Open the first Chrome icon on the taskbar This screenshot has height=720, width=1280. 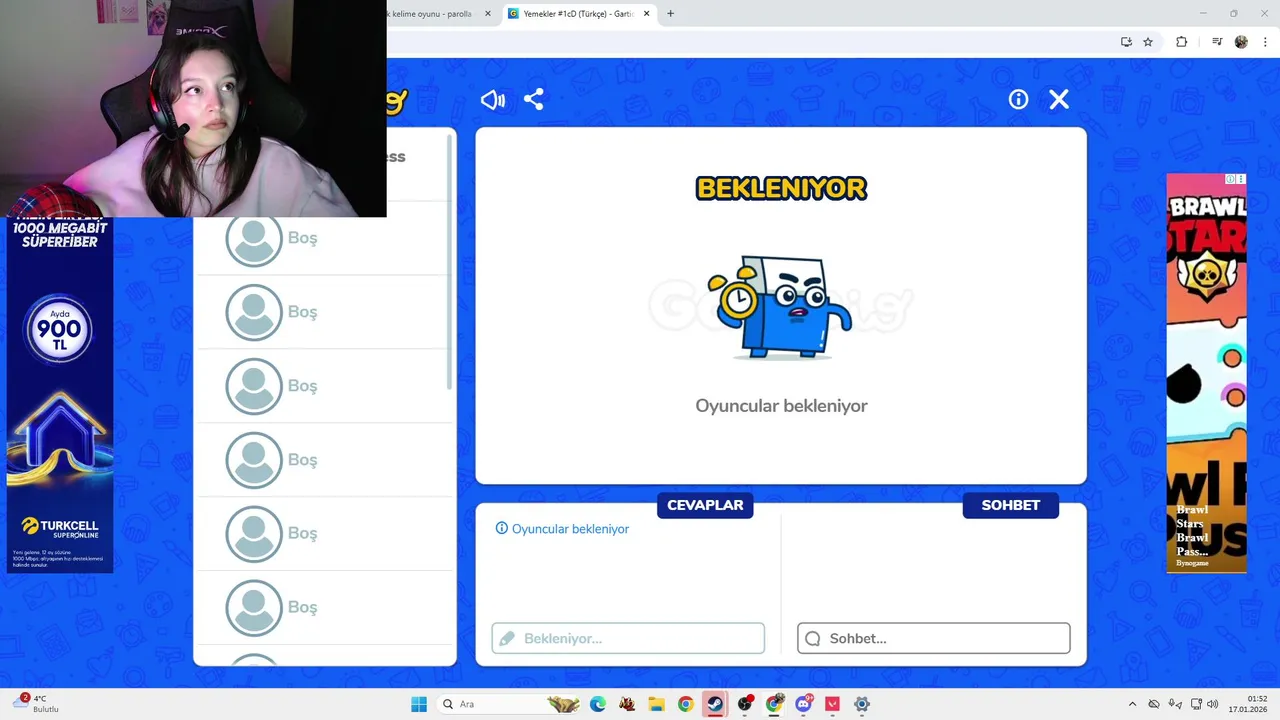(x=685, y=704)
